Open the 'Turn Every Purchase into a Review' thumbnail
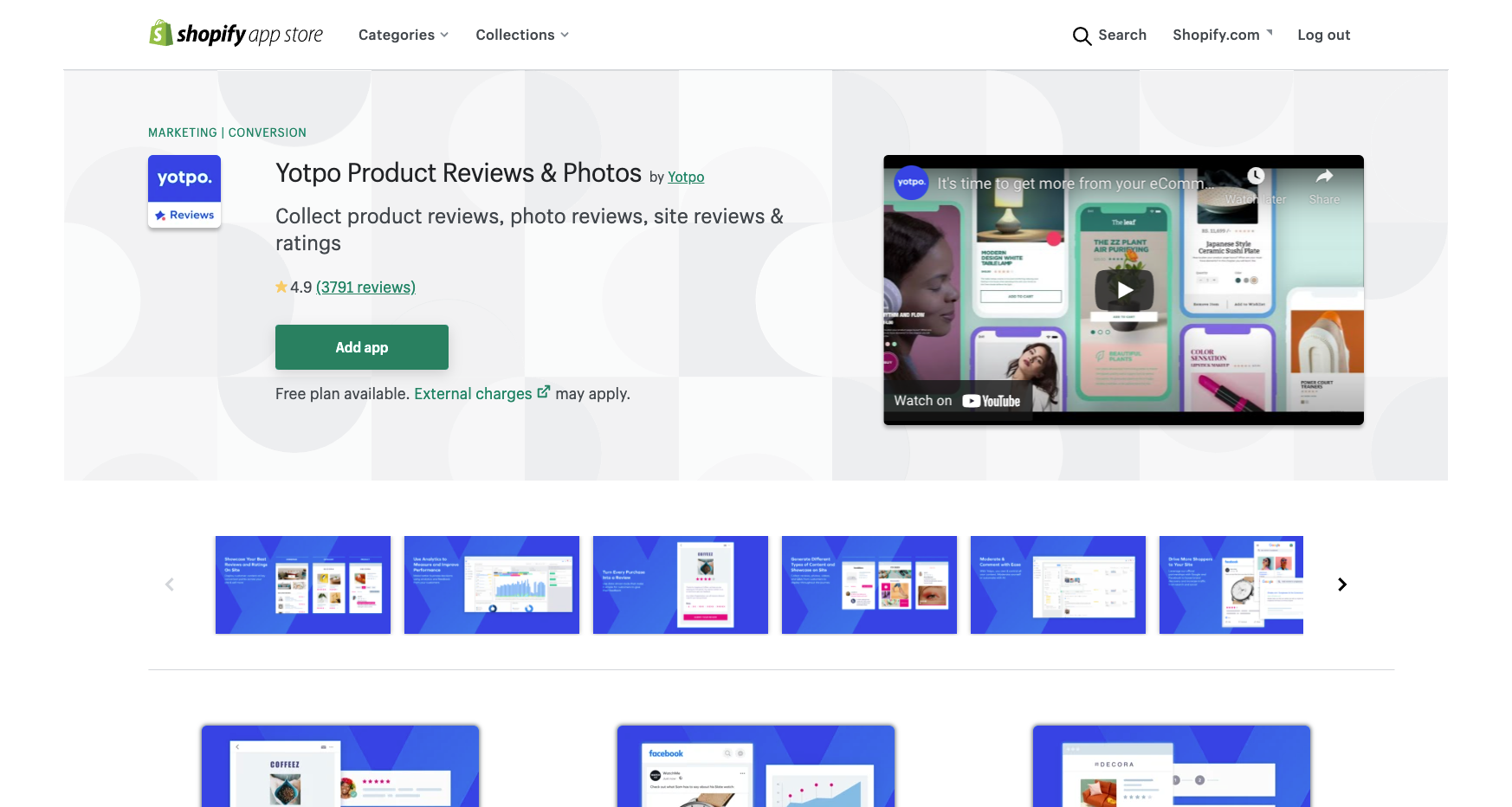This screenshot has height=807, width=1512. pos(681,584)
